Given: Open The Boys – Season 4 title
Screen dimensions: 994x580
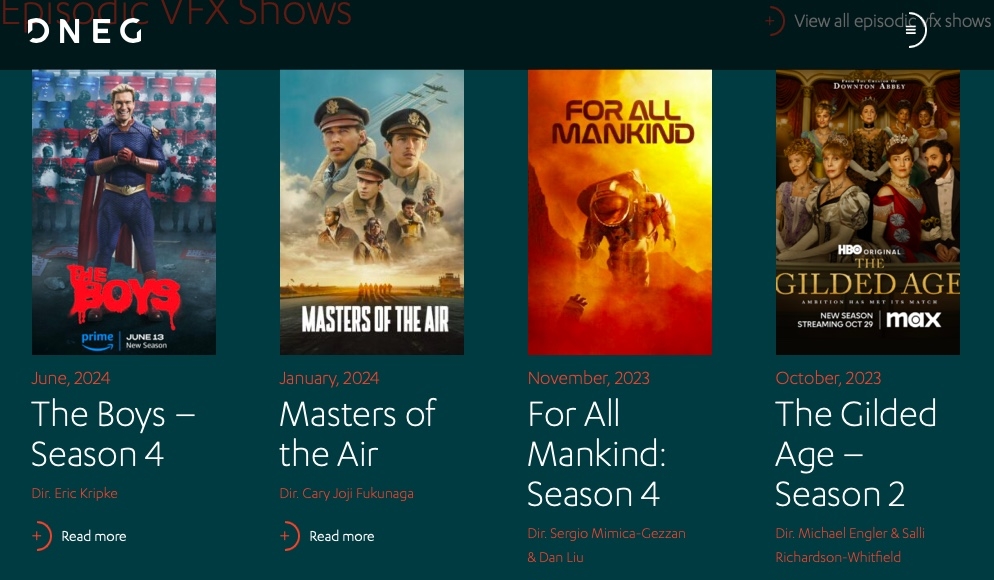Looking at the screenshot, I should (x=113, y=434).
